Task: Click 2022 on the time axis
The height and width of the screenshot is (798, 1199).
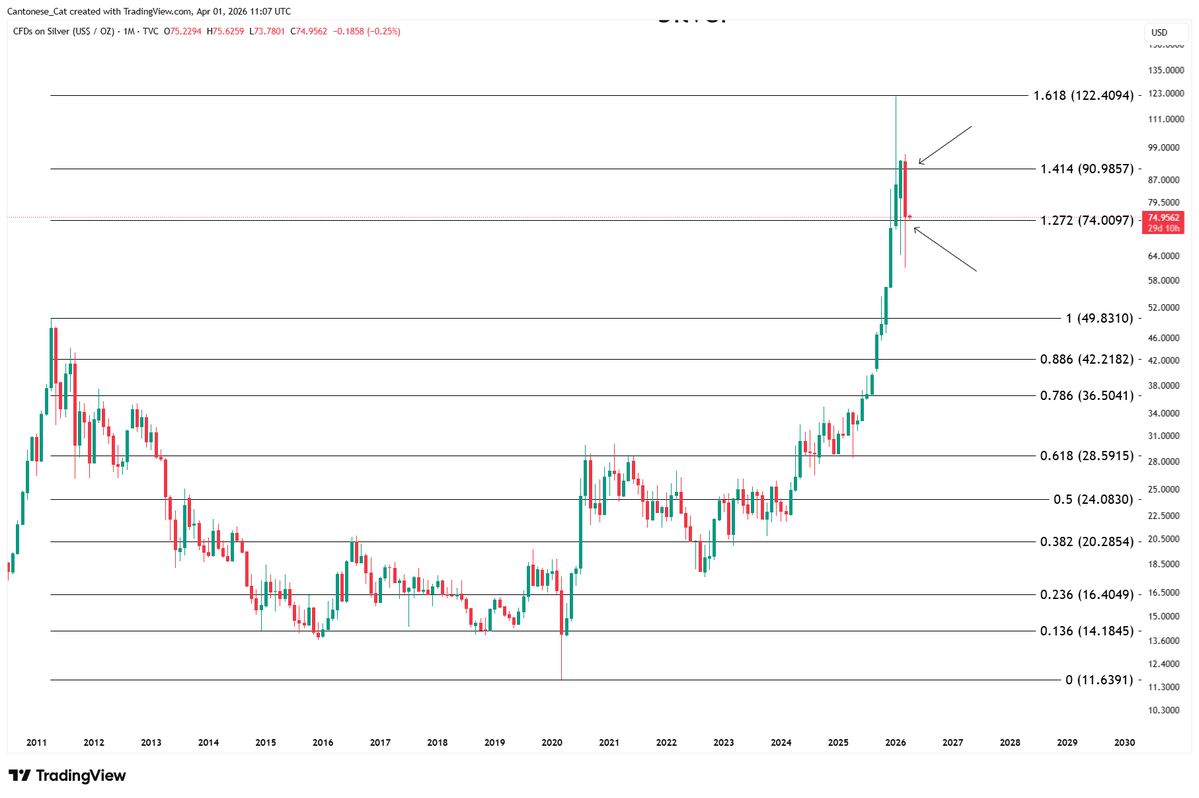Action: coord(667,742)
